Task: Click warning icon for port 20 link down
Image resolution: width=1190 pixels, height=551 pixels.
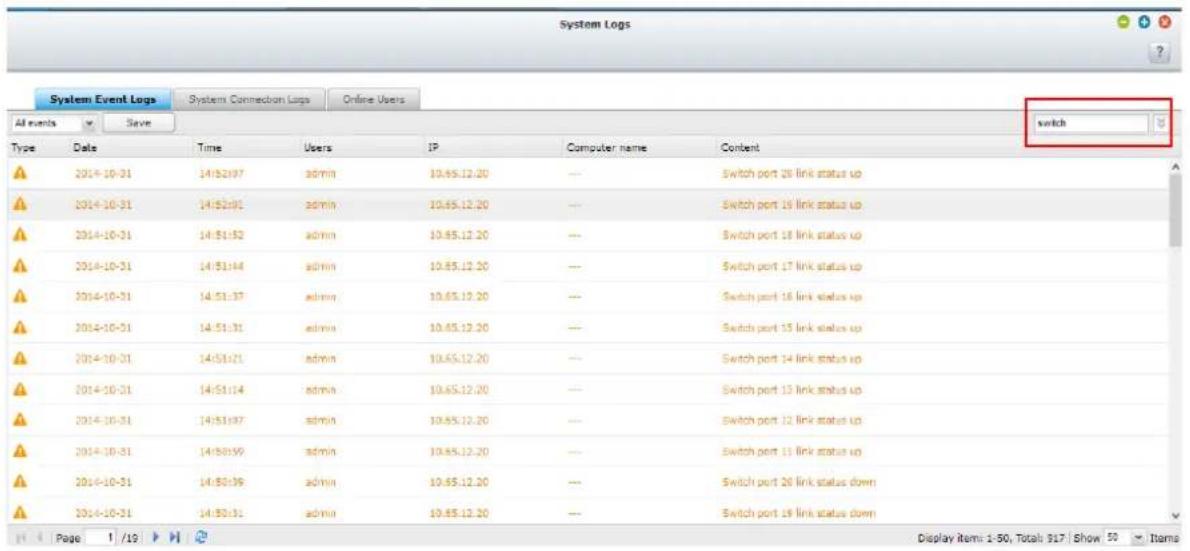Action: pos(20,483)
